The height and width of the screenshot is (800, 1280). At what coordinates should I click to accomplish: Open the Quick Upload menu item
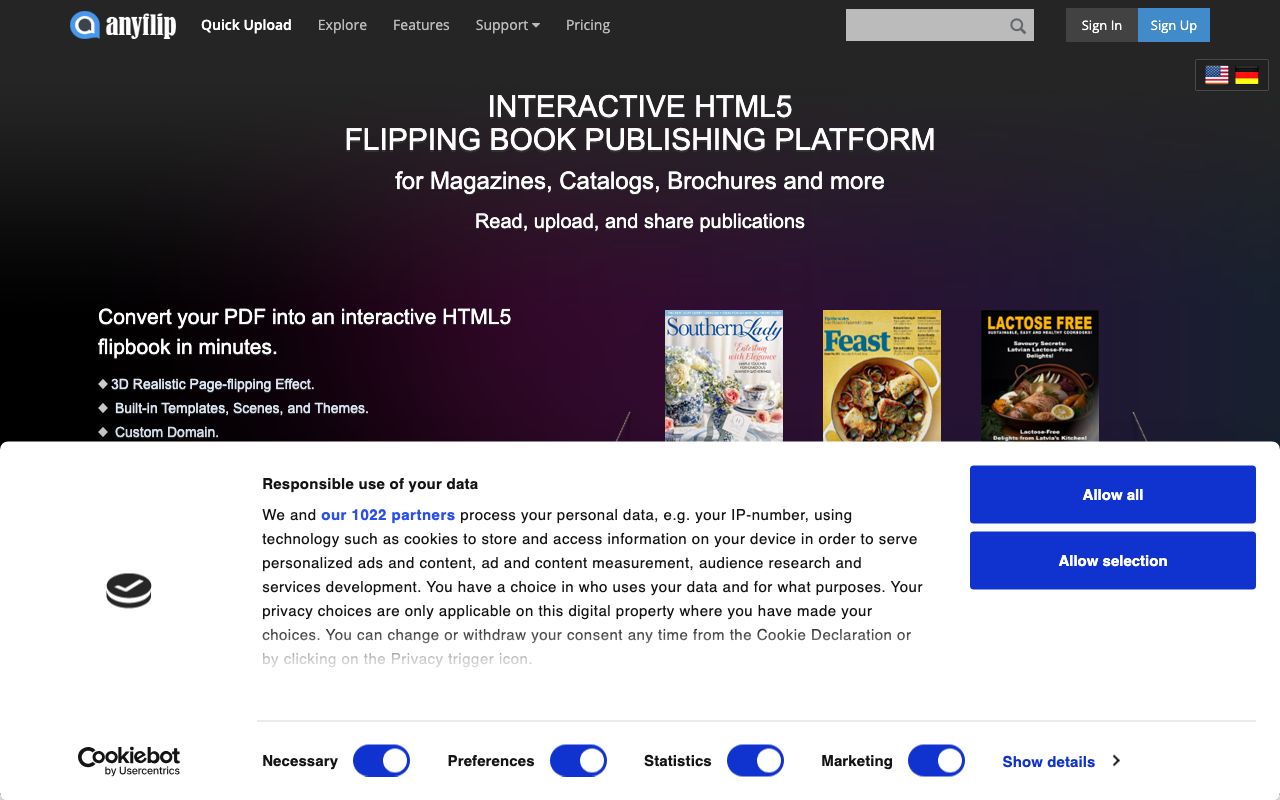(x=246, y=25)
